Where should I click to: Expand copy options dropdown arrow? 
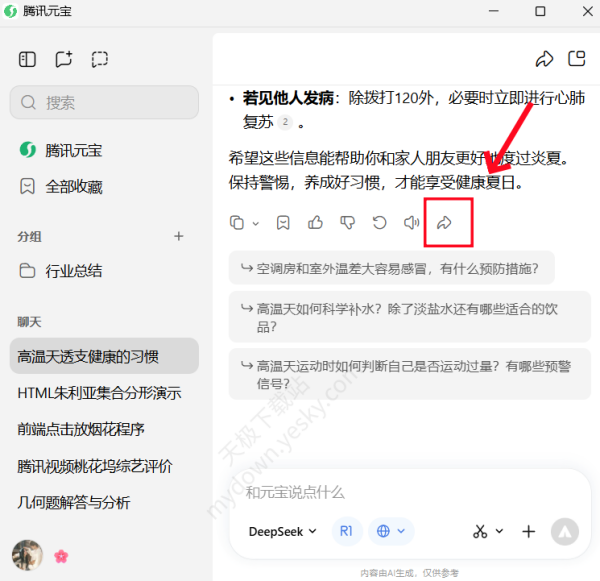tap(256, 223)
